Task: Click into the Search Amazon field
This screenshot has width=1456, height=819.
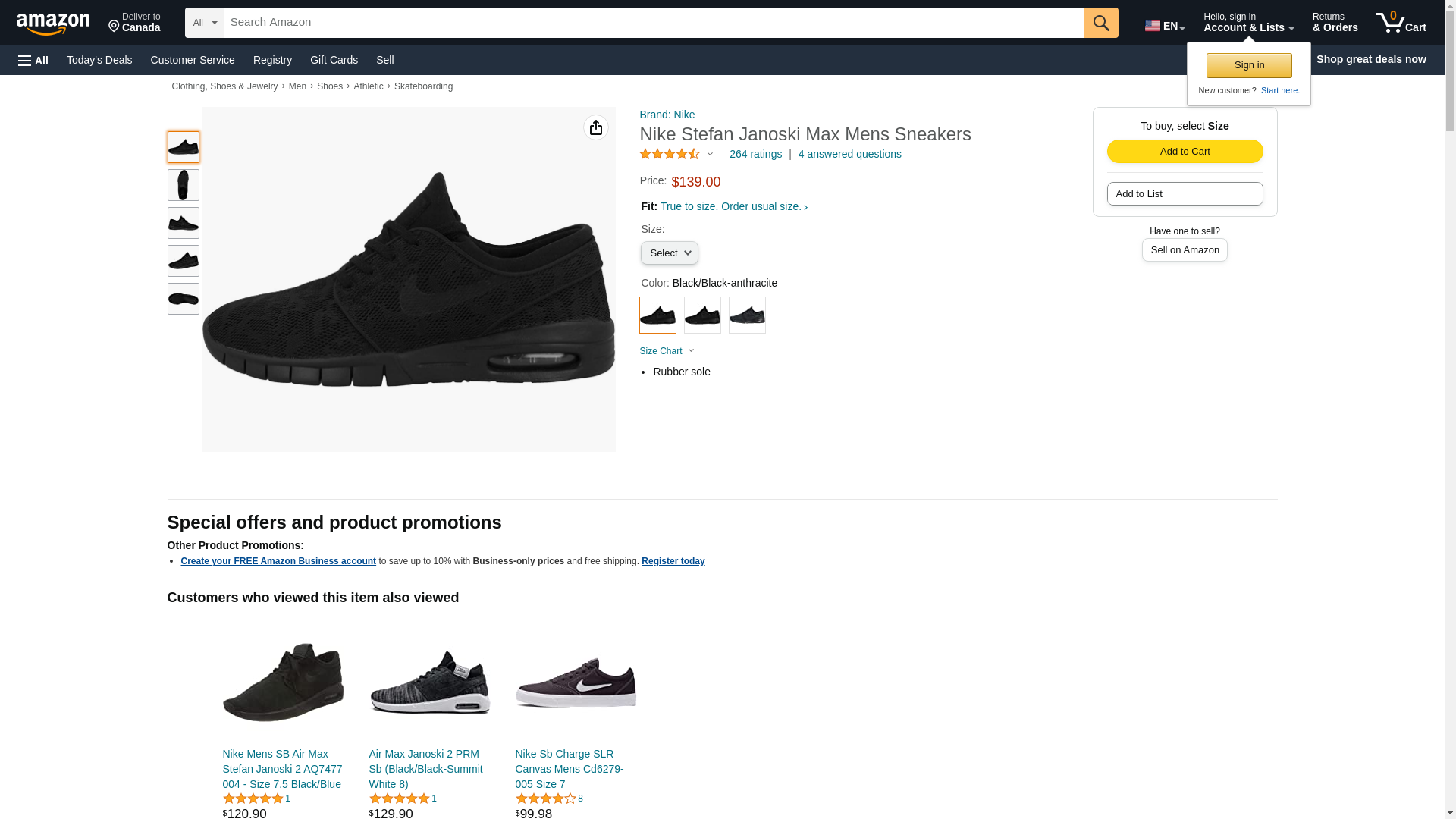Action: 654,23
